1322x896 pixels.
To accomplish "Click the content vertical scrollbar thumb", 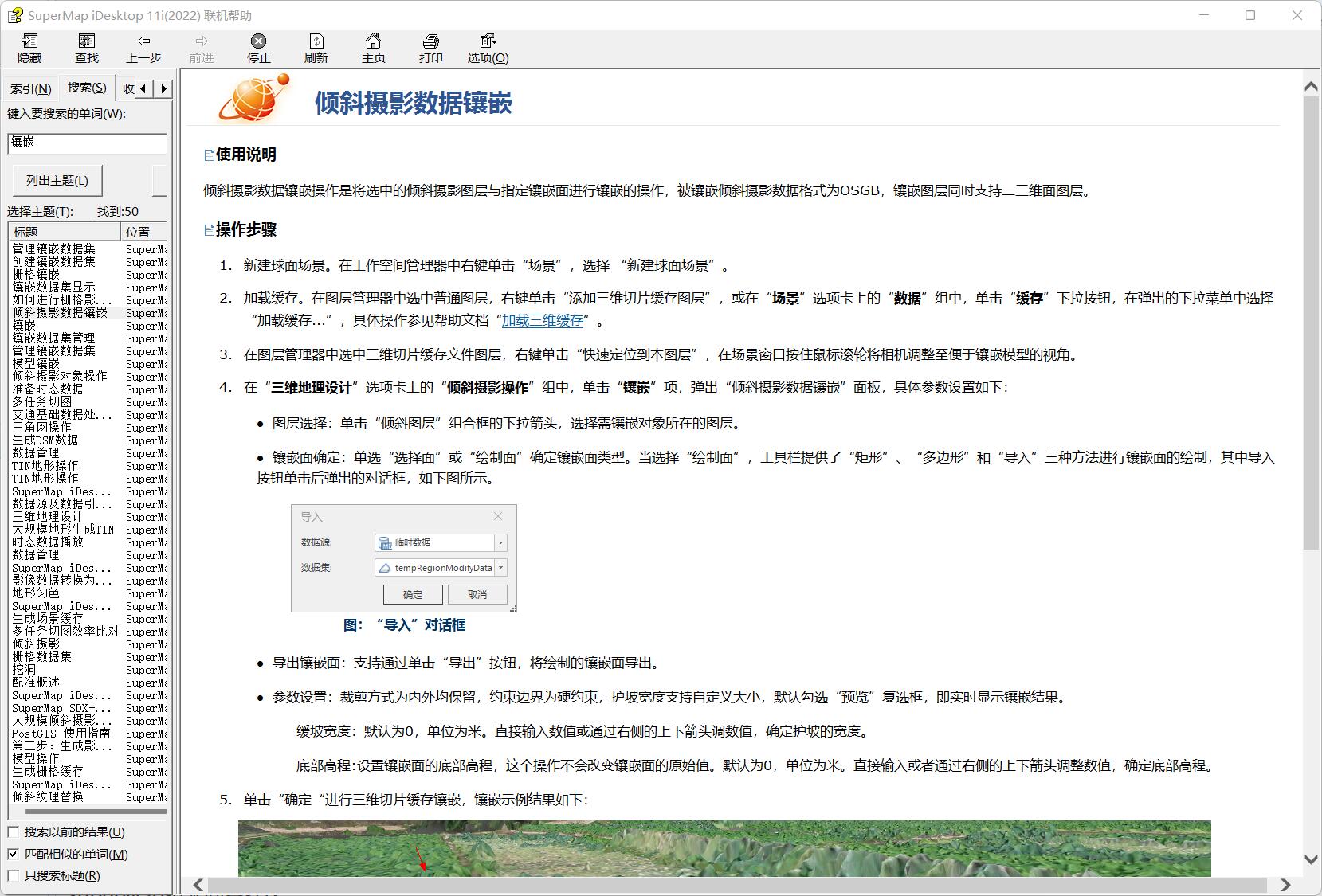I will click(x=1311, y=323).
